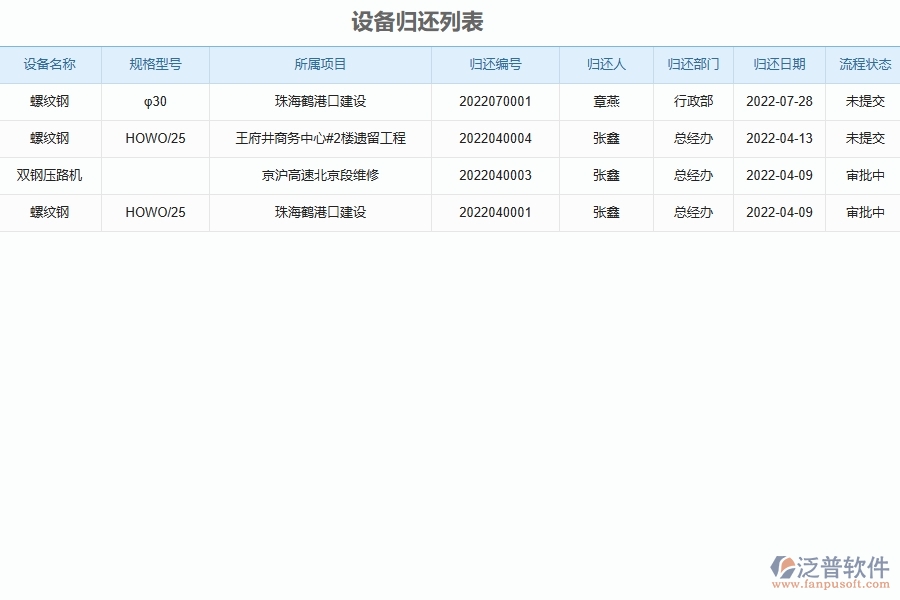Click the 审批中 status on the last row

pos(862,212)
